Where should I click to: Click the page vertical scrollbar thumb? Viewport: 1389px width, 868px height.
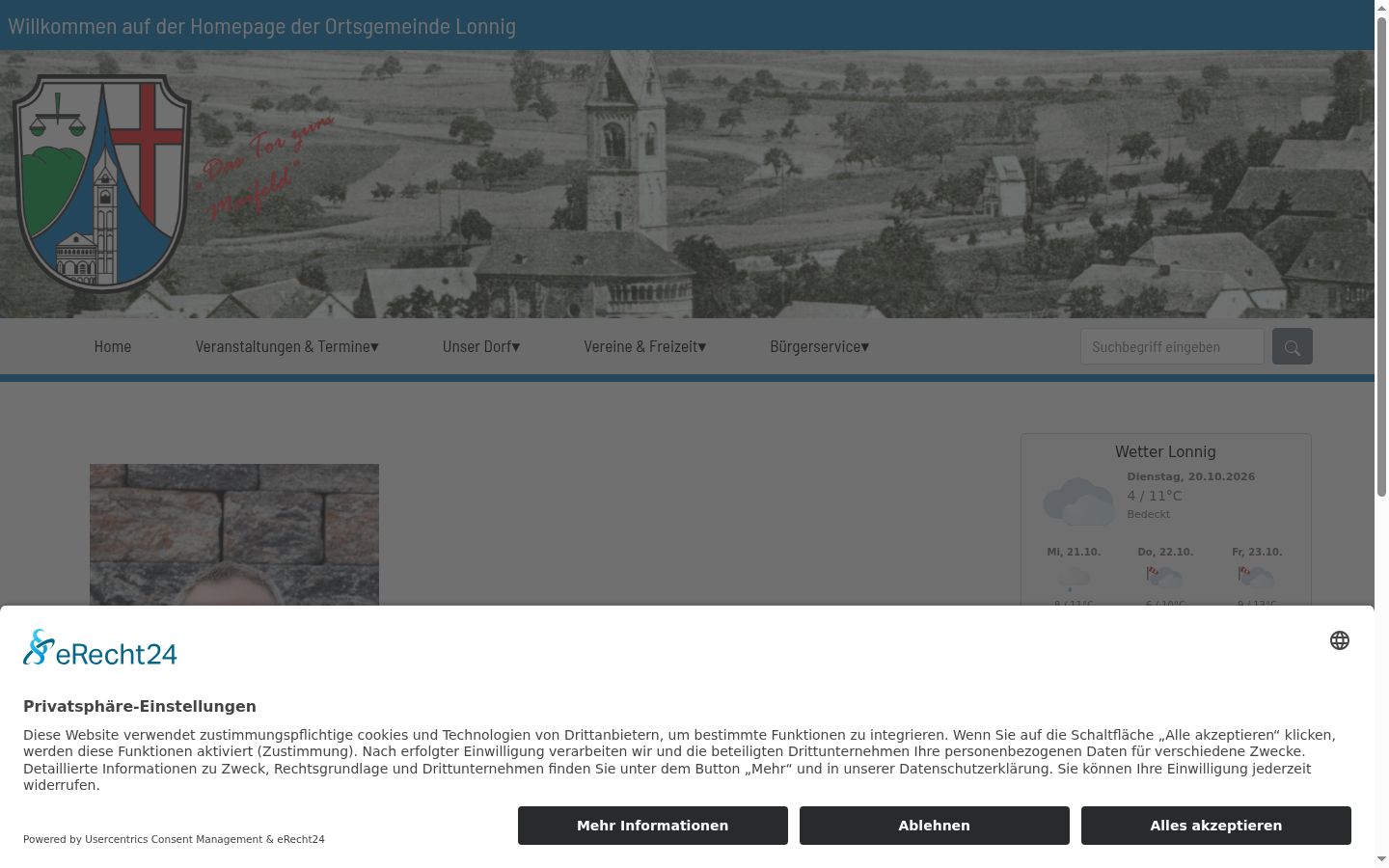coord(1381,257)
